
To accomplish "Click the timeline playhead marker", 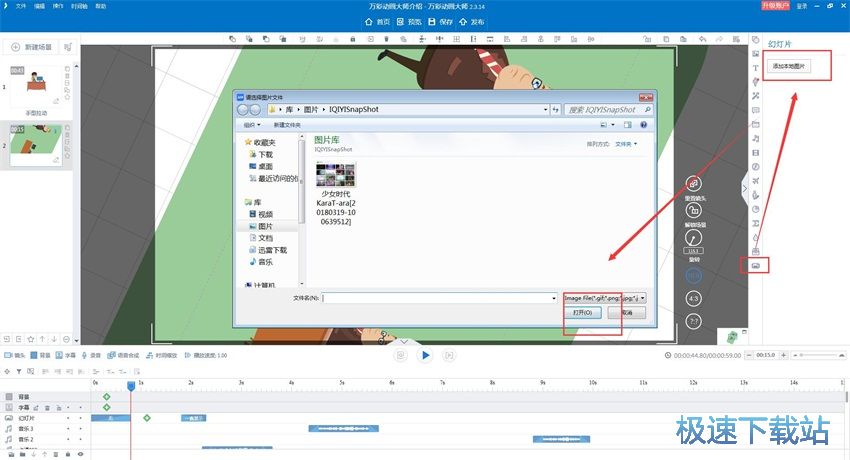I will tap(131, 386).
